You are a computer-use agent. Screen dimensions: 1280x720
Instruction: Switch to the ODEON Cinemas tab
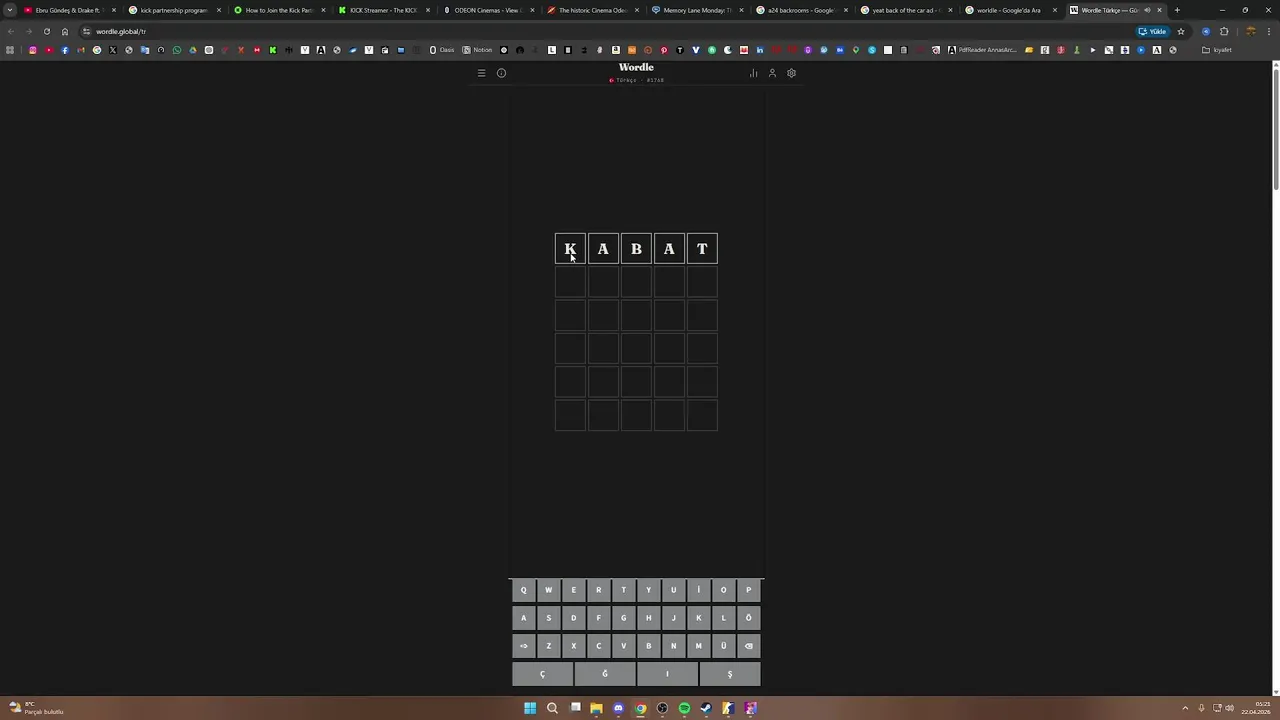click(x=488, y=10)
